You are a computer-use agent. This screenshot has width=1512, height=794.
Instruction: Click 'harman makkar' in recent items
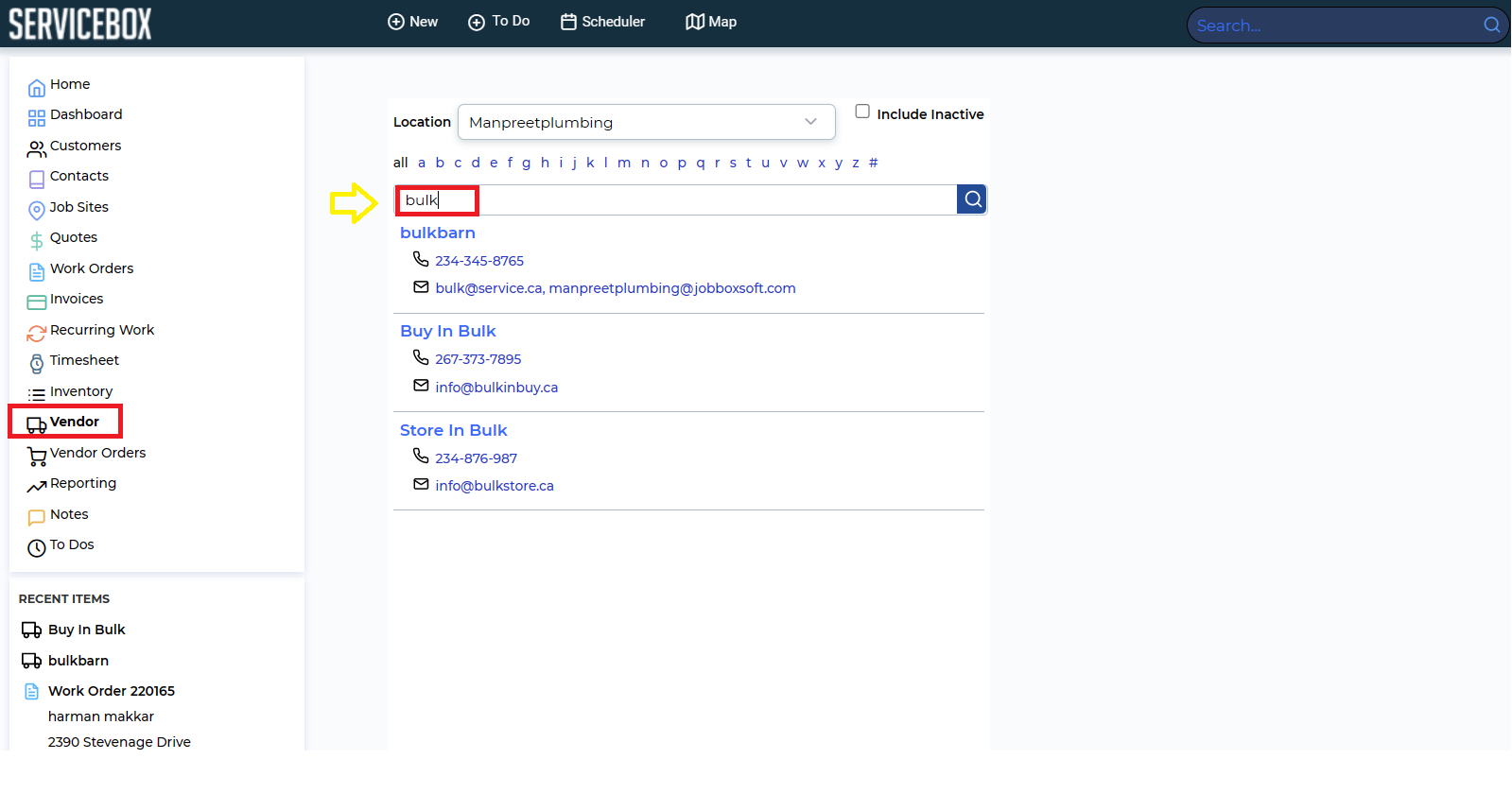click(x=101, y=716)
